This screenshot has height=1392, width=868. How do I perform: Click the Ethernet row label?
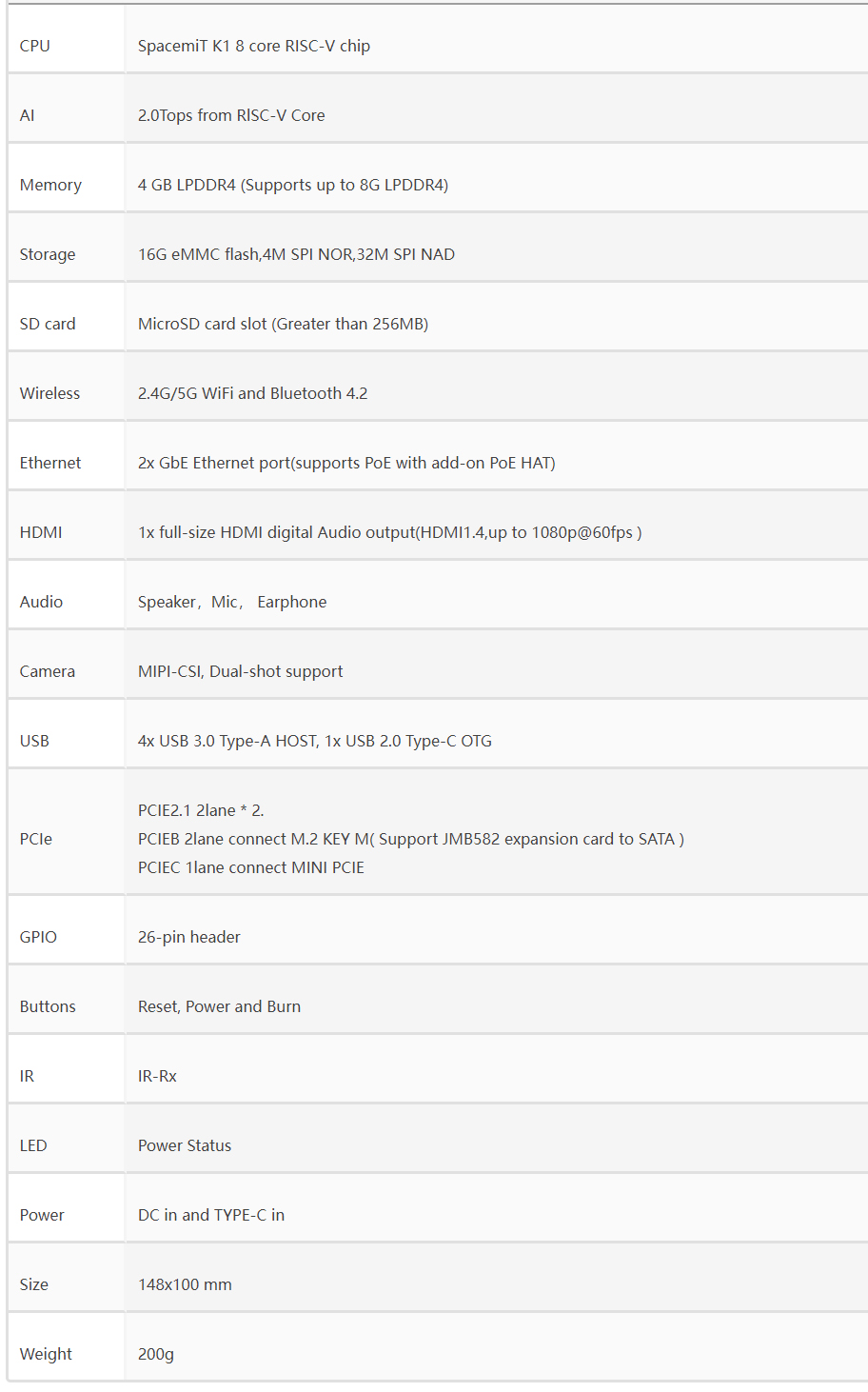50,463
